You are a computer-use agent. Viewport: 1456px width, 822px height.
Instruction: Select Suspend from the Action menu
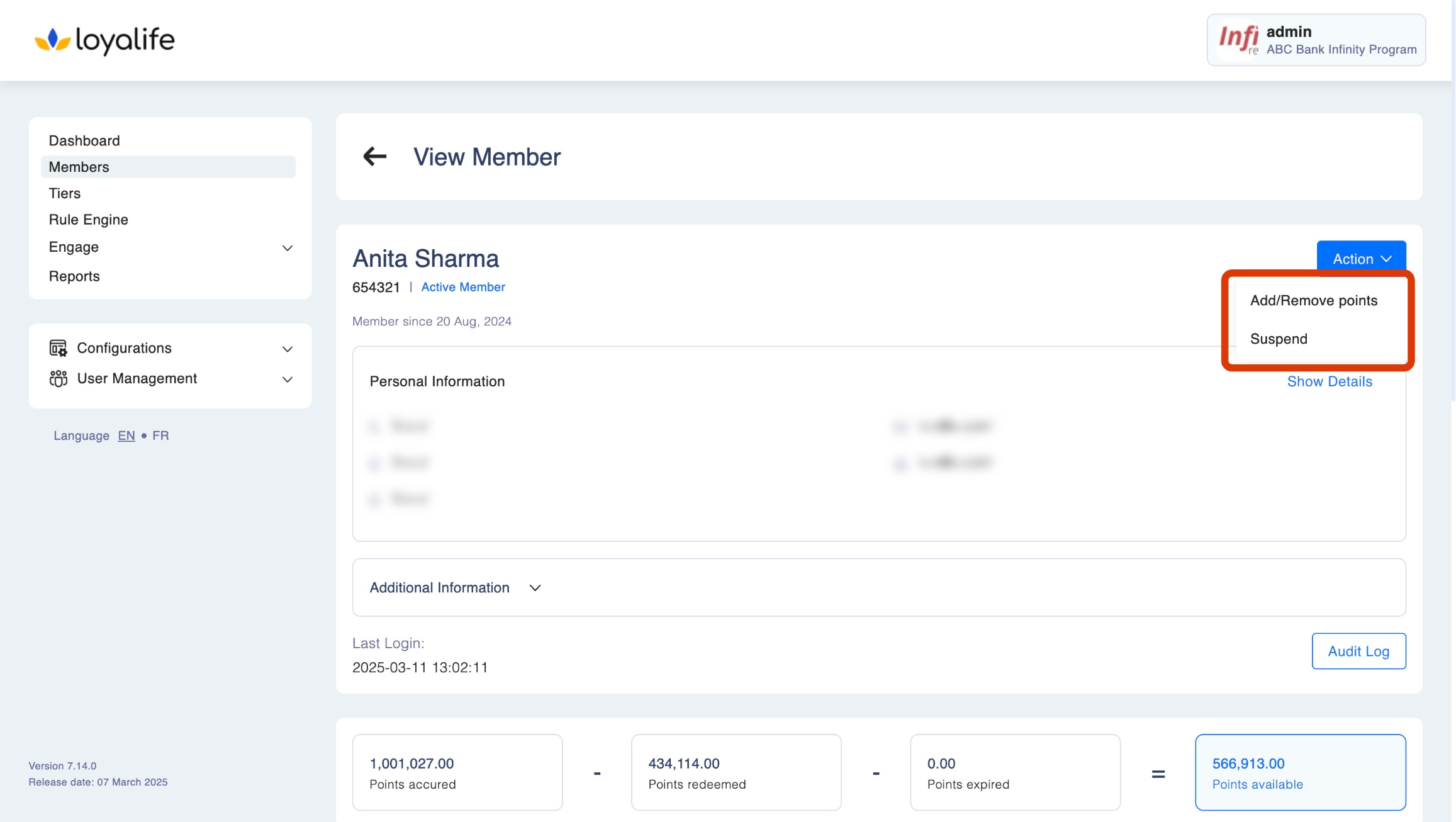point(1278,339)
